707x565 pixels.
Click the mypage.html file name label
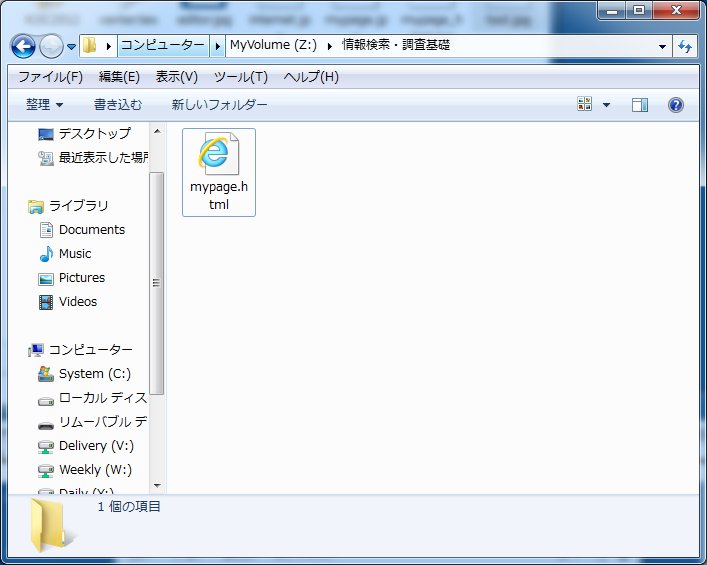coord(219,195)
